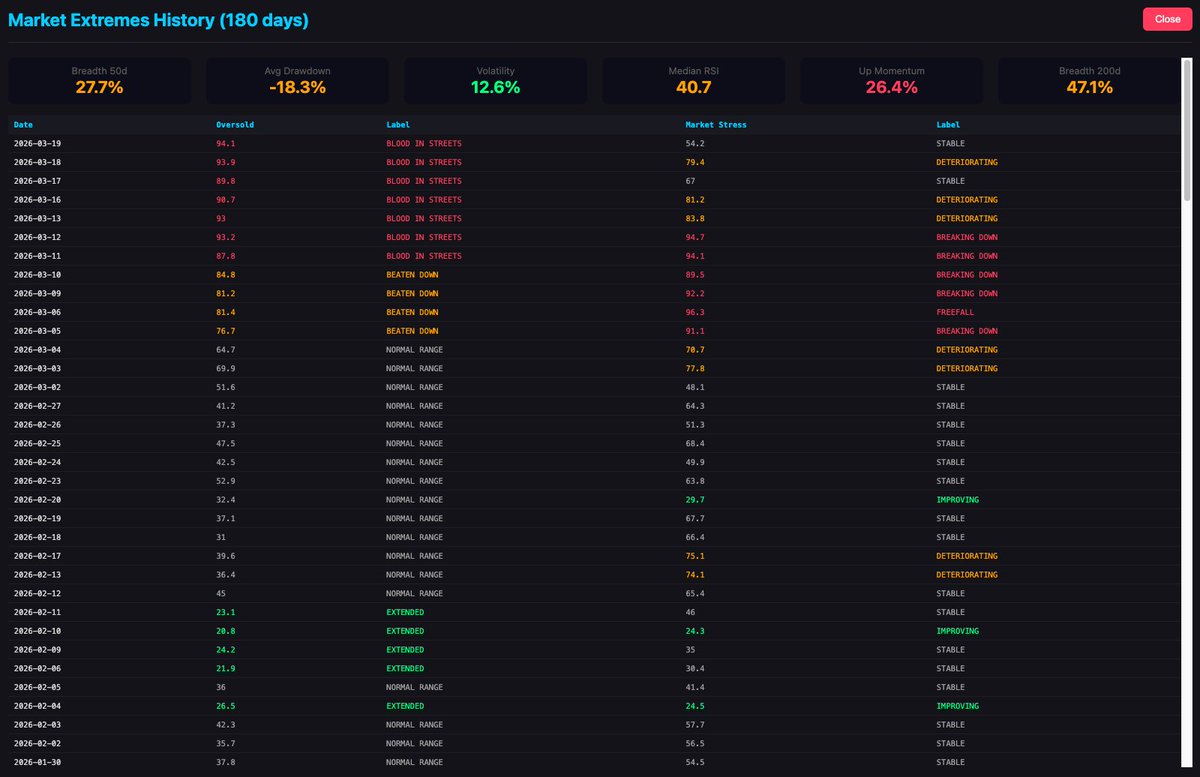Click STABLE label in 2026-02-09 row

point(950,650)
